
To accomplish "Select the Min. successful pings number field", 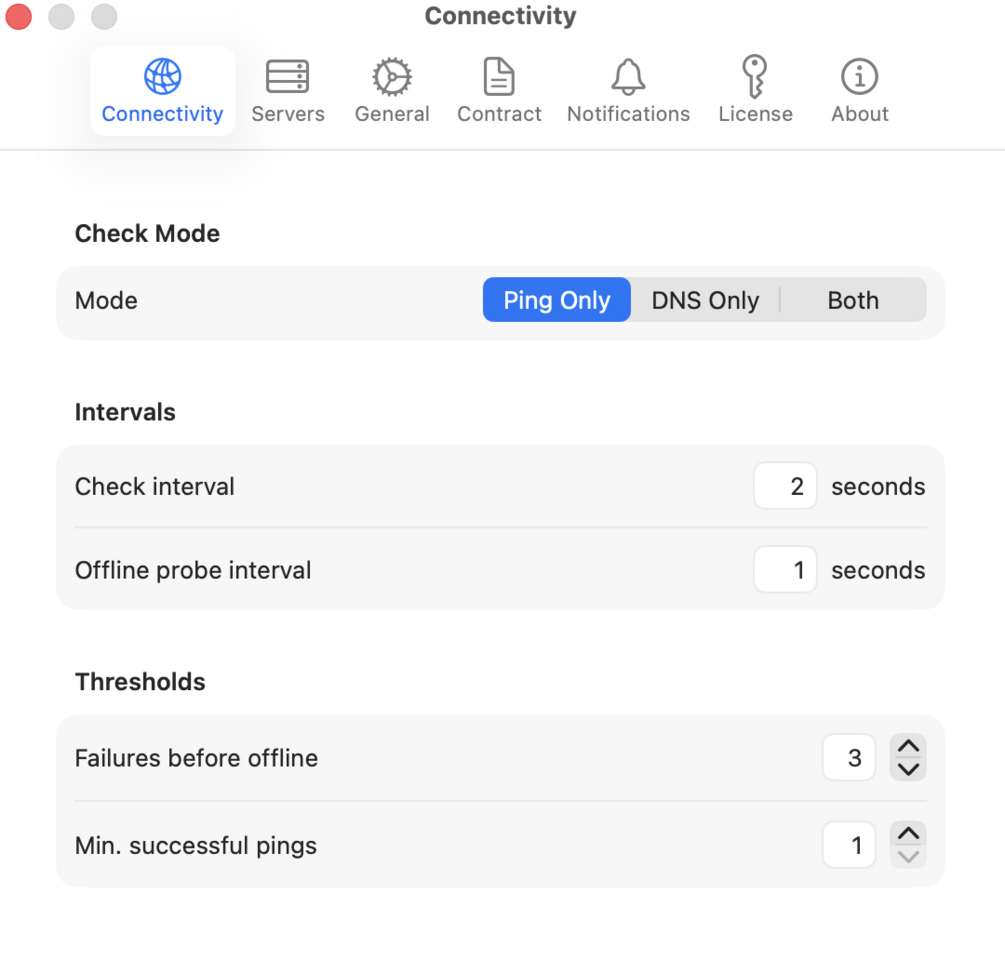I will tap(849, 846).
